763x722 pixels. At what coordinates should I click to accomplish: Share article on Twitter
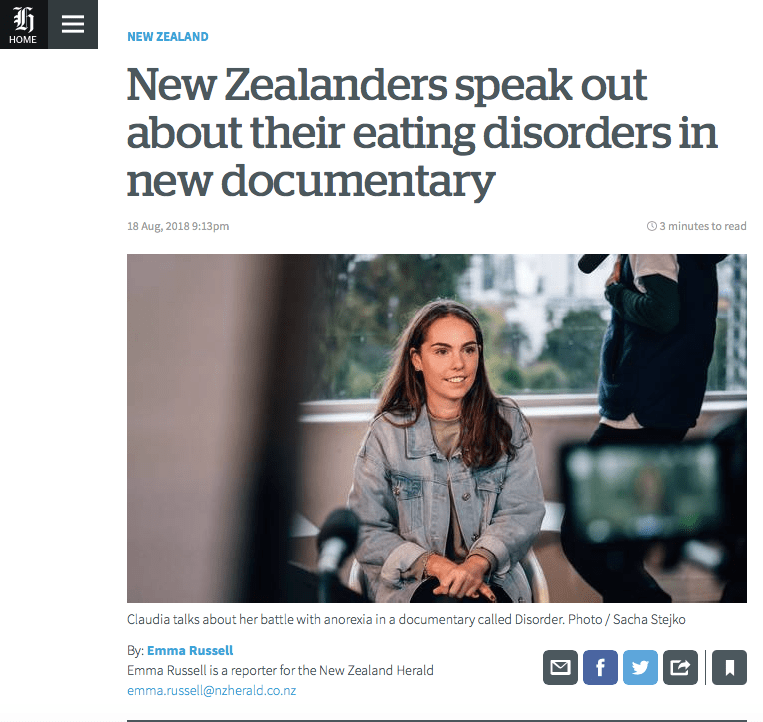click(x=640, y=667)
